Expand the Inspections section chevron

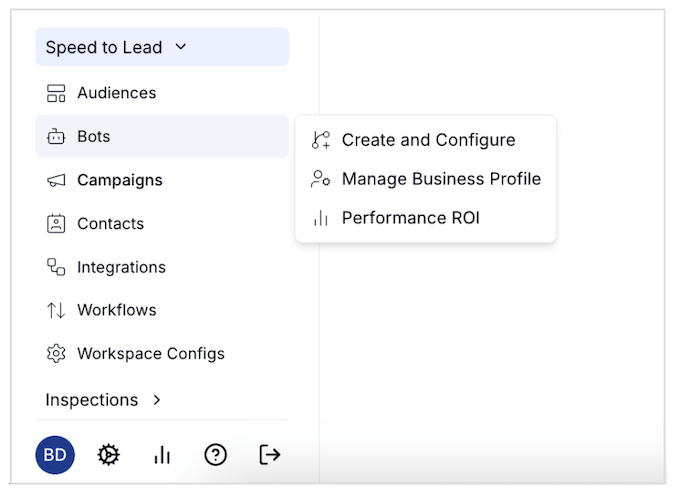pyautogui.click(x=156, y=400)
